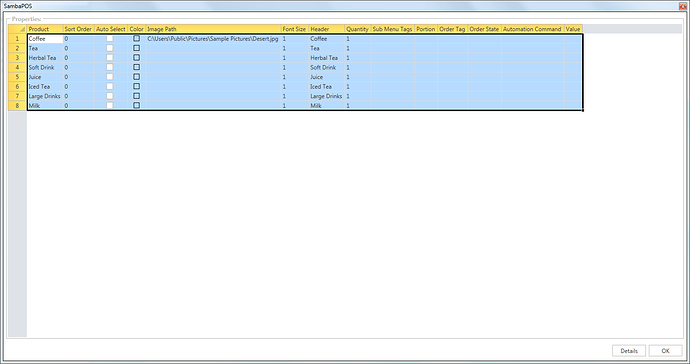Image resolution: width=690 pixels, height=364 pixels.
Task: Select row 3 by its row header
Action: pyautogui.click(x=18, y=58)
